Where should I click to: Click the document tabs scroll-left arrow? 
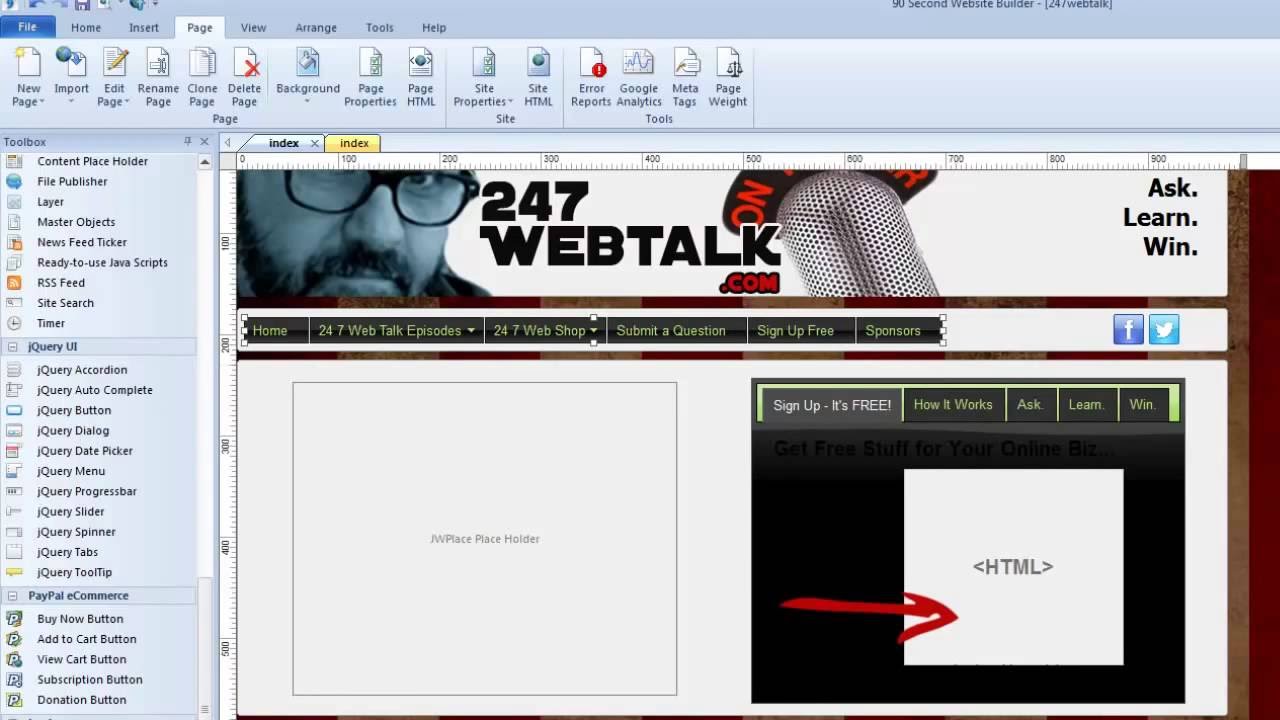(227, 143)
